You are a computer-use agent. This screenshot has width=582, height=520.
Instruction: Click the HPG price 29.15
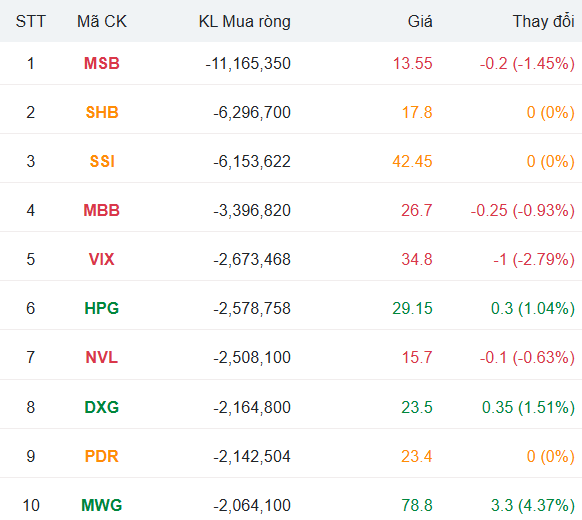pyautogui.click(x=412, y=308)
